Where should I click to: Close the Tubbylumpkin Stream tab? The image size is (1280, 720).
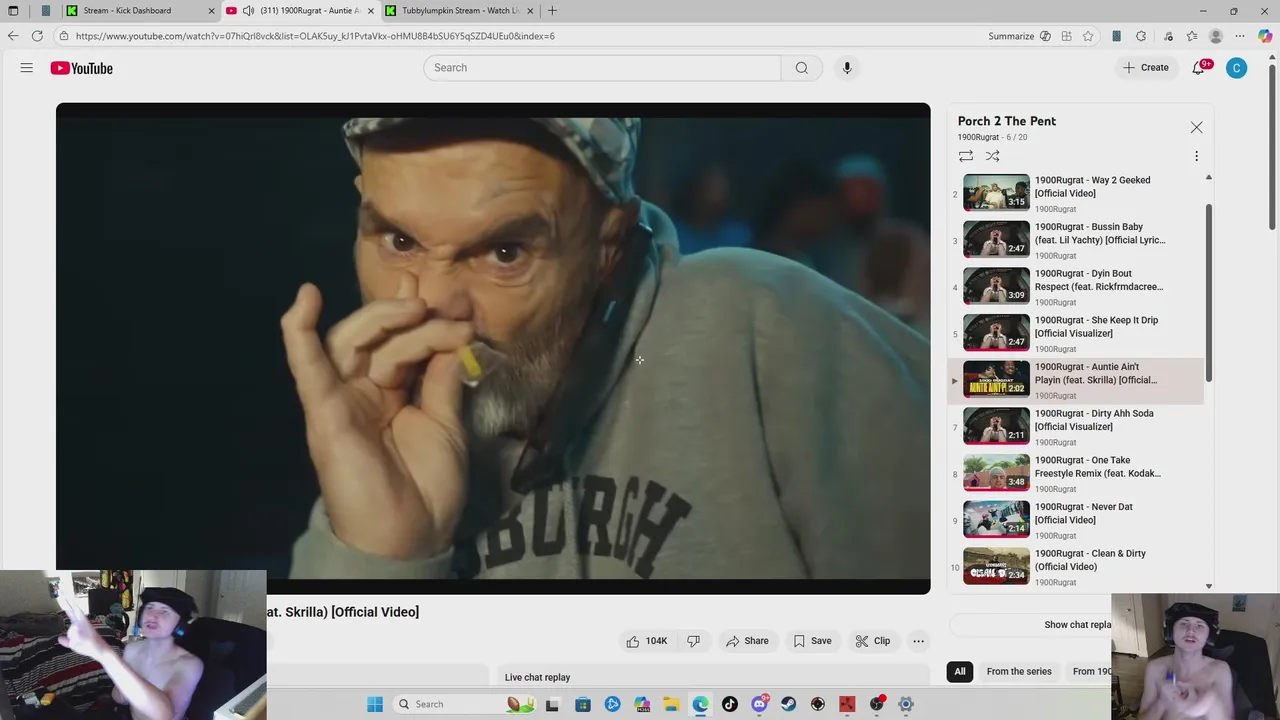pos(530,11)
